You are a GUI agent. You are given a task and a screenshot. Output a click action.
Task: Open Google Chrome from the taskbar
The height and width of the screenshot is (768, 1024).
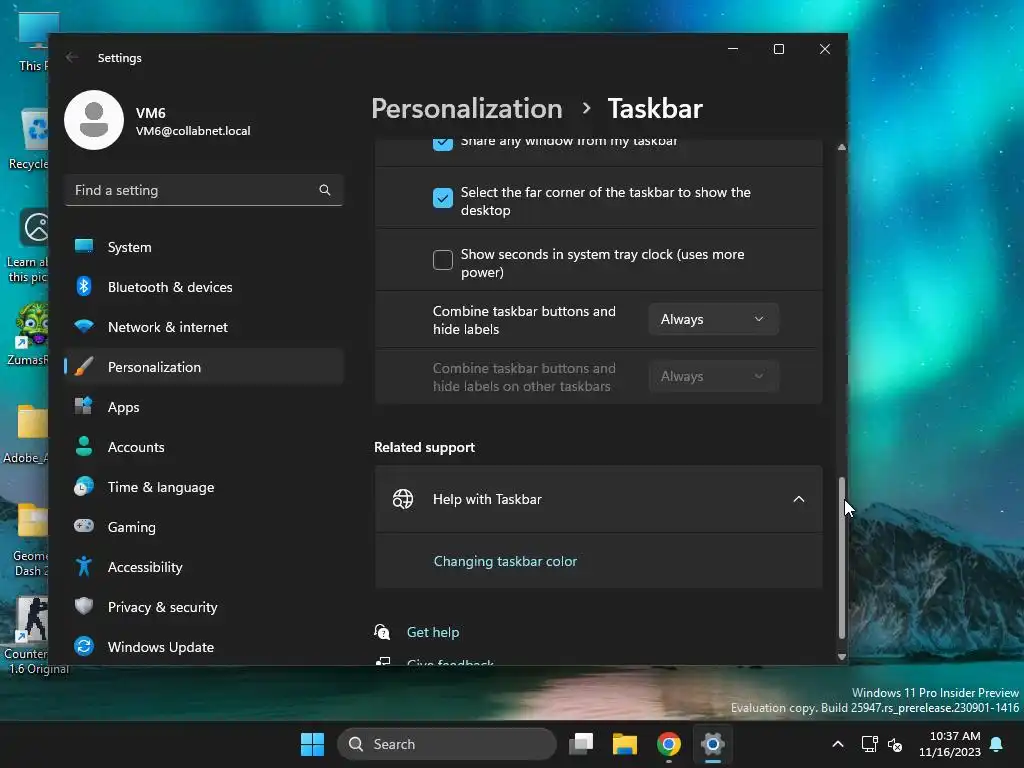[669, 744]
